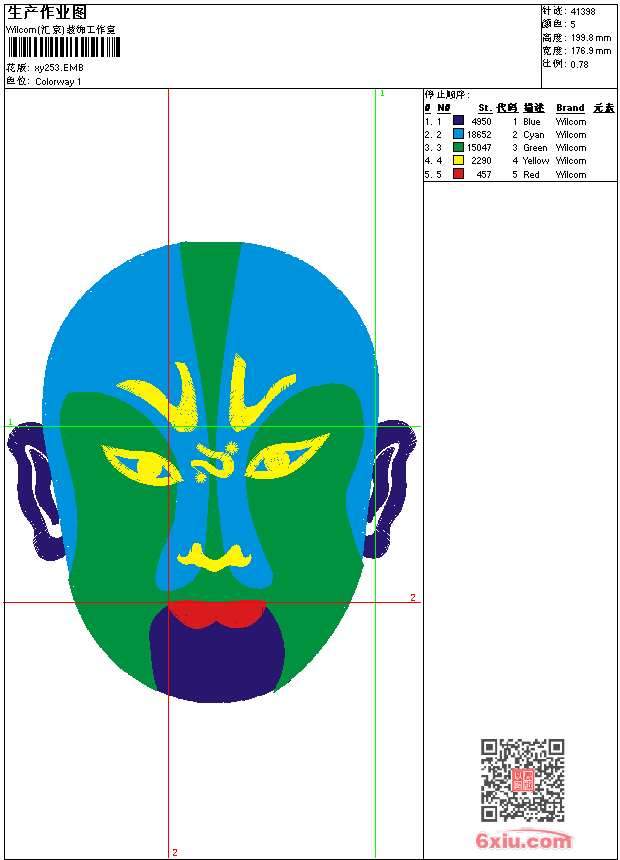Click the 'Brand' column header
Viewport: 620px width, 860px height.
tap(570, 108)
